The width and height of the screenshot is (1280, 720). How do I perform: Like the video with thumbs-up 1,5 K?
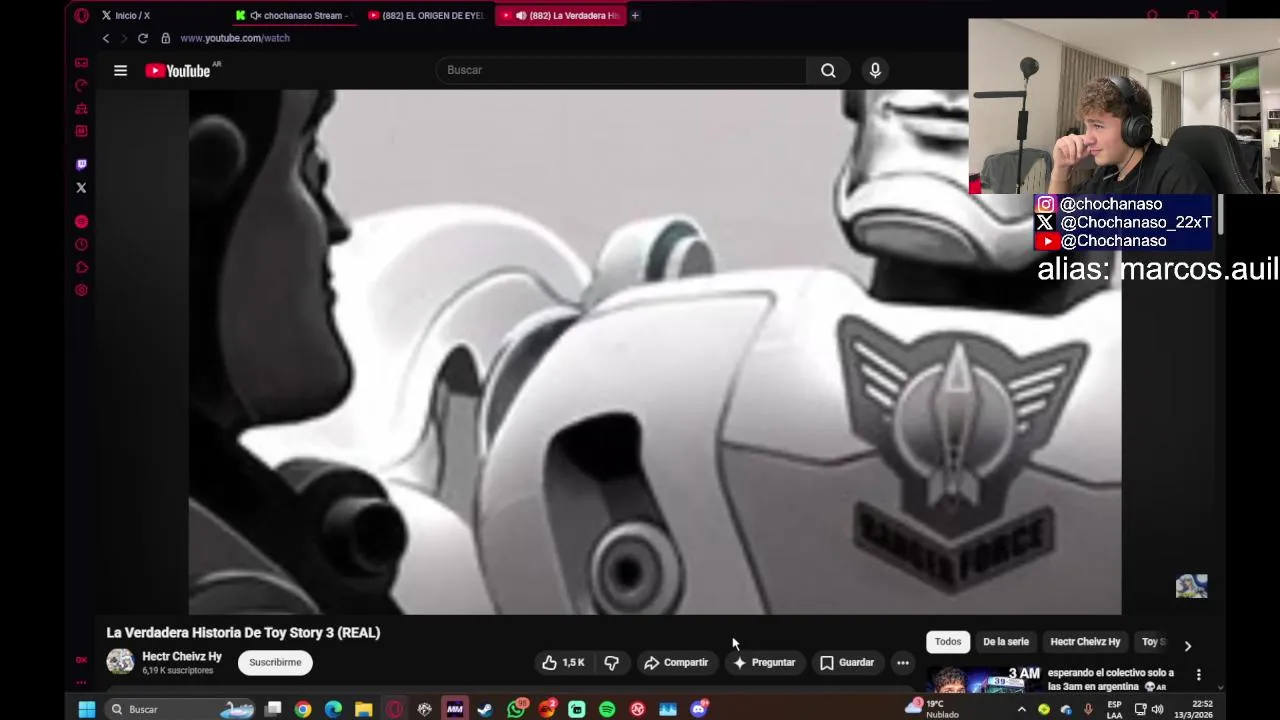click(563, 662)
